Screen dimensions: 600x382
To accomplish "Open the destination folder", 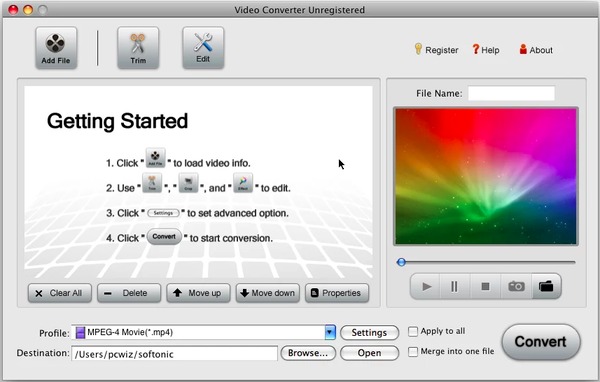I will point(369,353).
